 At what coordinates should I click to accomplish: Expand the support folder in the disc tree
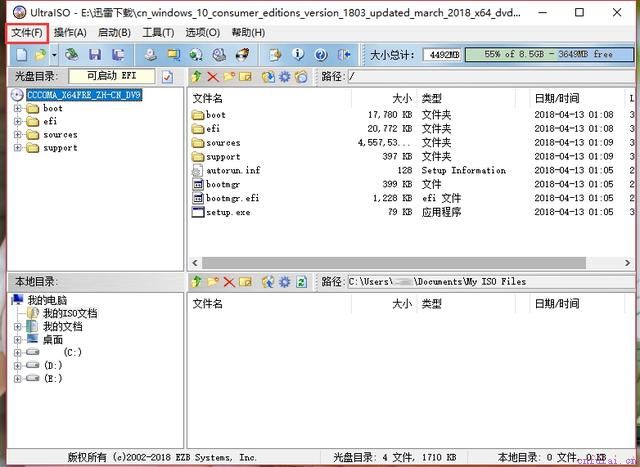pos(18,148)
